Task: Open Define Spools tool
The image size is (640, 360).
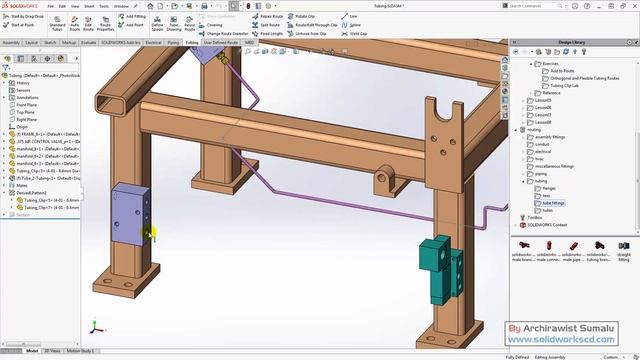Action: [x=157, y=24]
